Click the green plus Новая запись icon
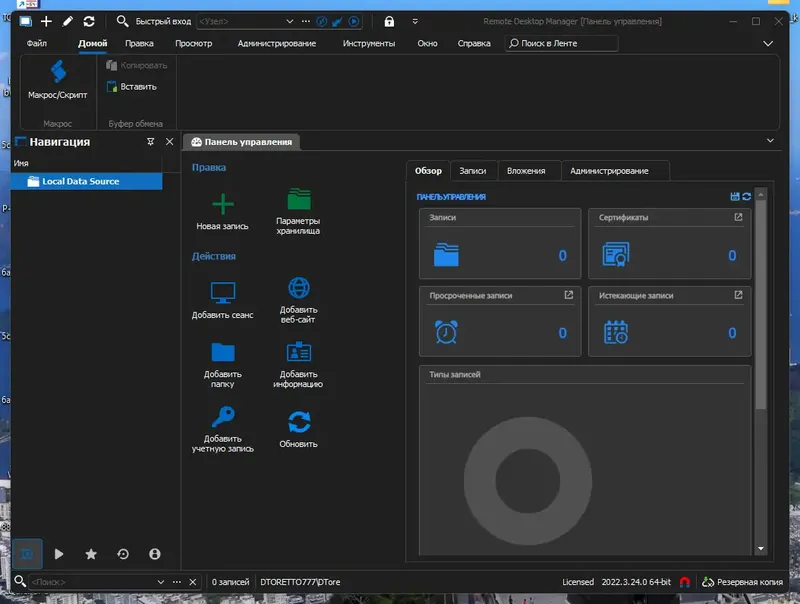 (x=222, y=204)
